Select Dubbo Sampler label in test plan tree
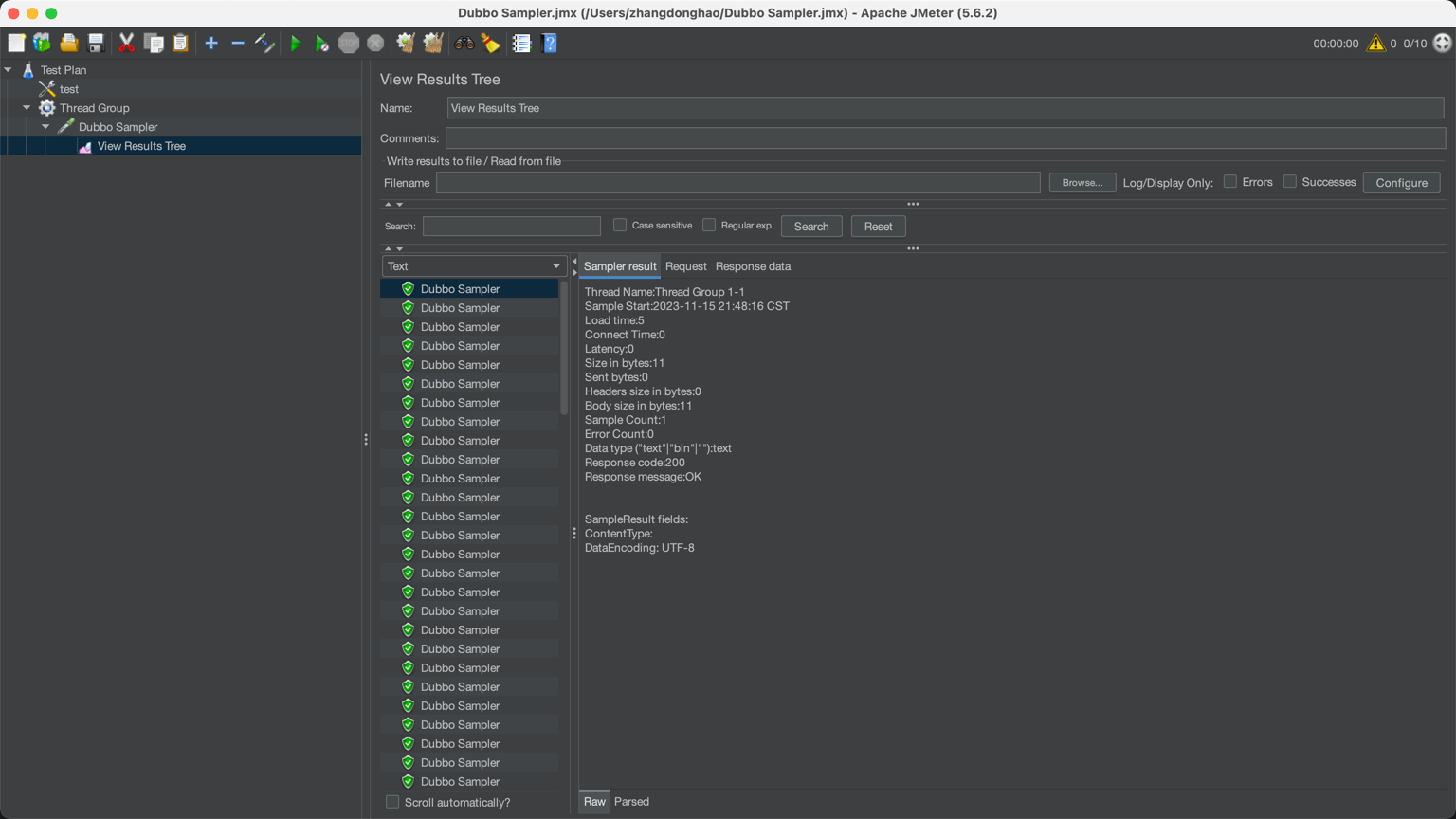1456x819 pixels. pos(118,126)
